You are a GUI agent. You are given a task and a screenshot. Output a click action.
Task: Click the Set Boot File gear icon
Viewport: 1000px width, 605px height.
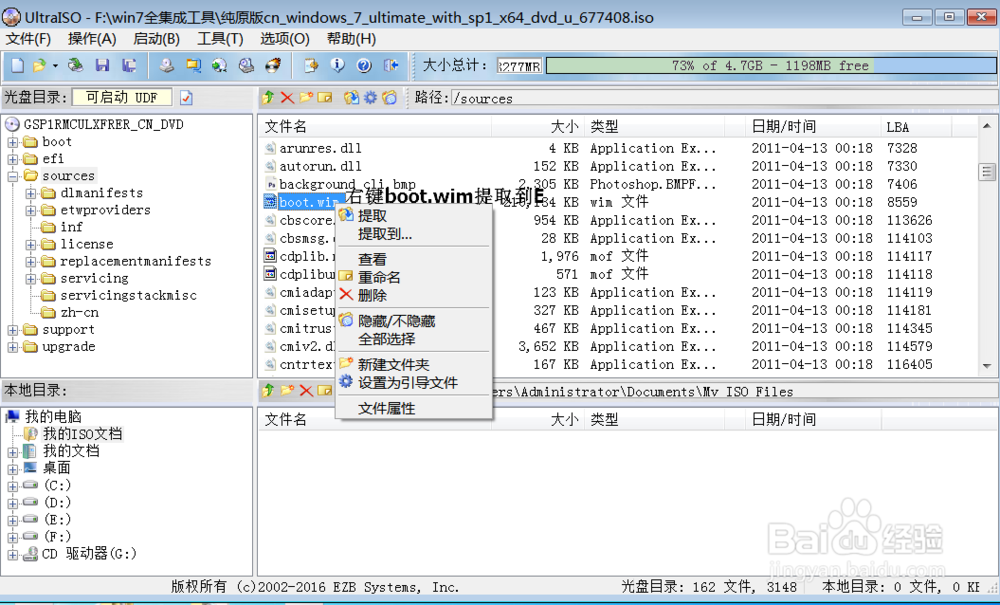[371, 98]
